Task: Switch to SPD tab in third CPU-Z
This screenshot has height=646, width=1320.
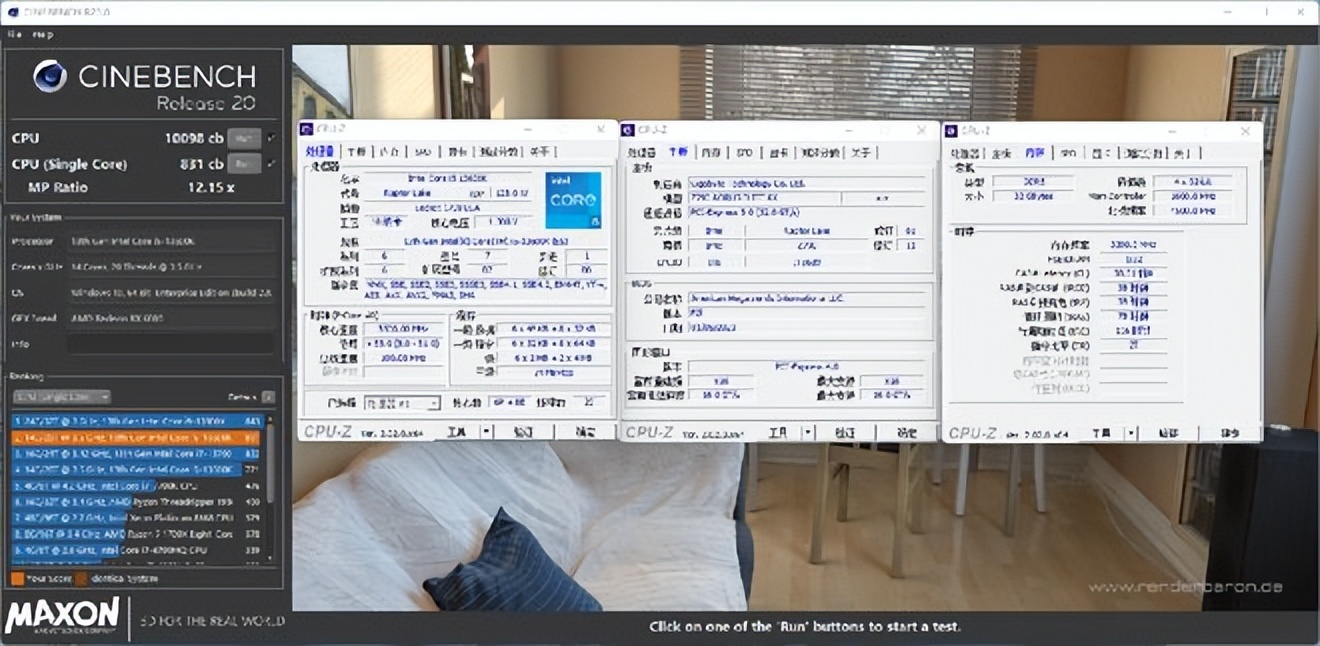Action: tap(1068, 153)
